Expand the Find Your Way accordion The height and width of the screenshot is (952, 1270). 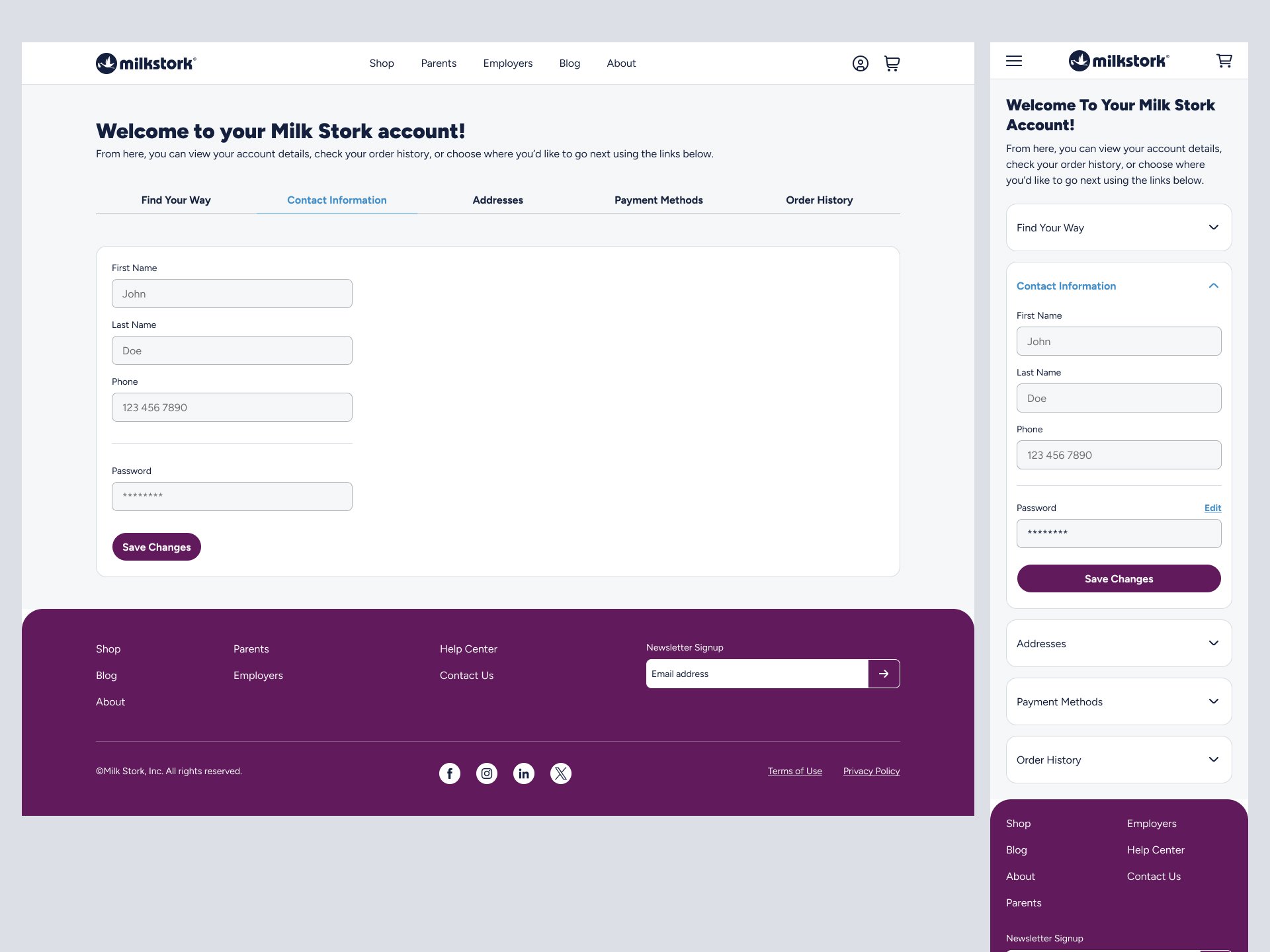[x=1118, y=227]
